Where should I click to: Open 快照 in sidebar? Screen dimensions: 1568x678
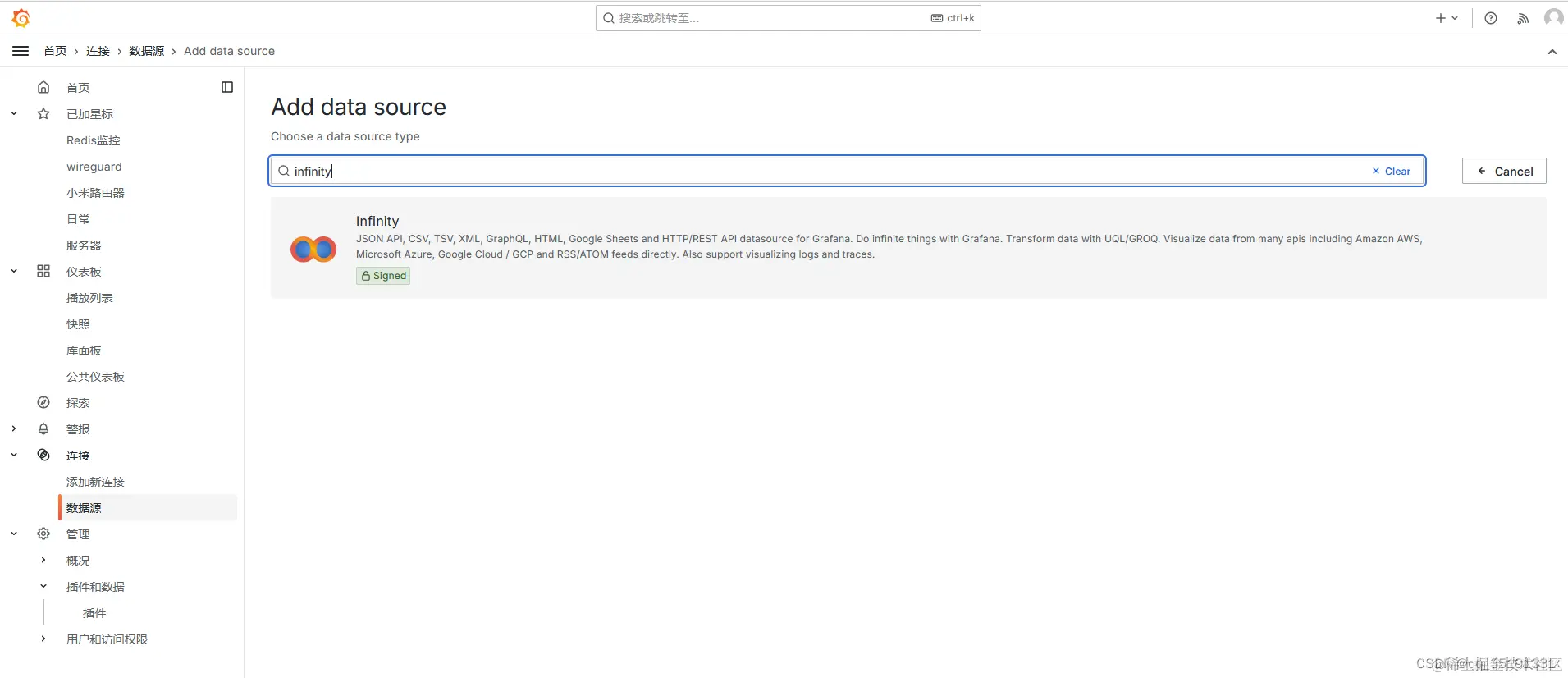[78, 324]
